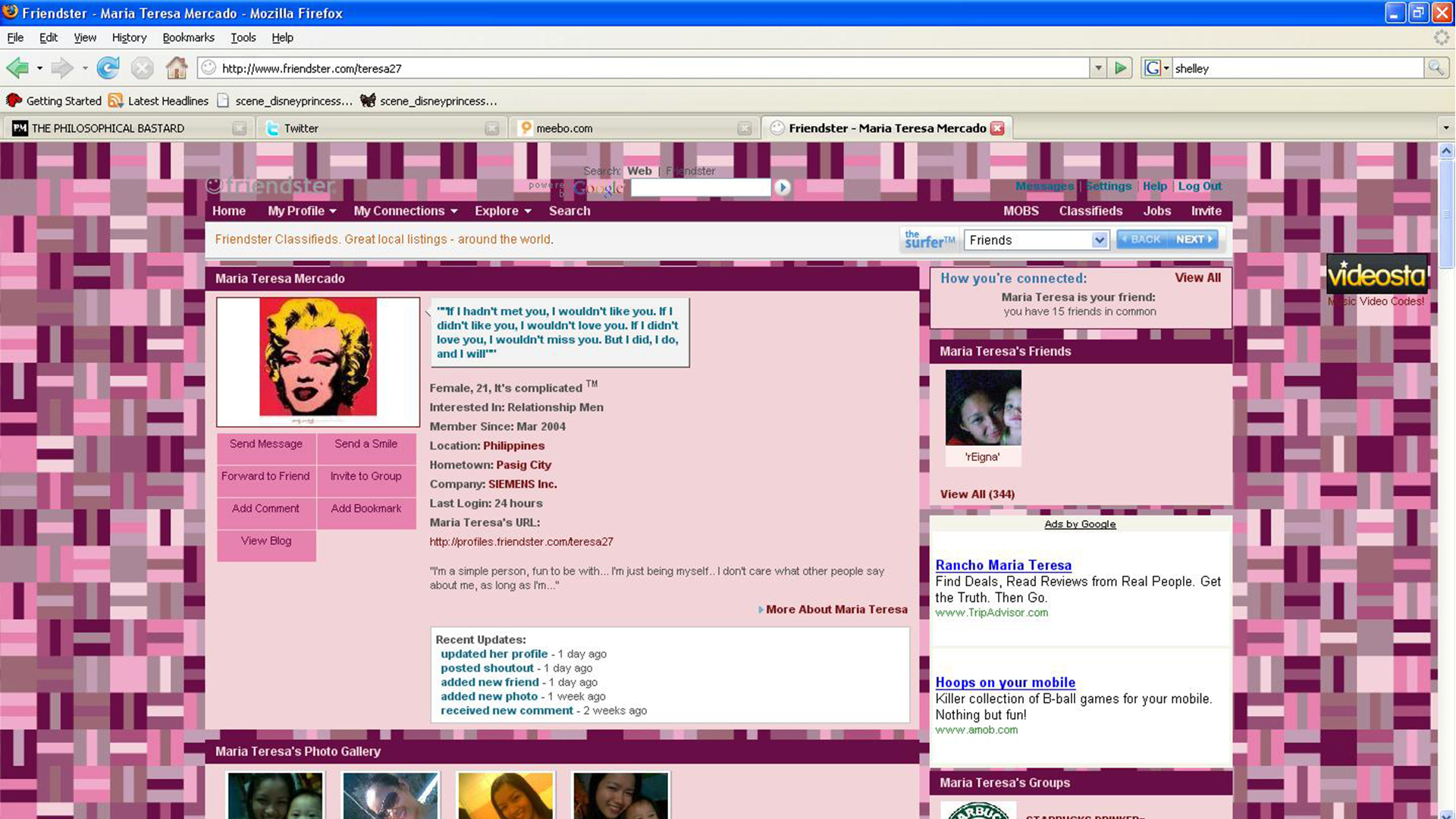Click the Messages link at top

coord(1044,186)
